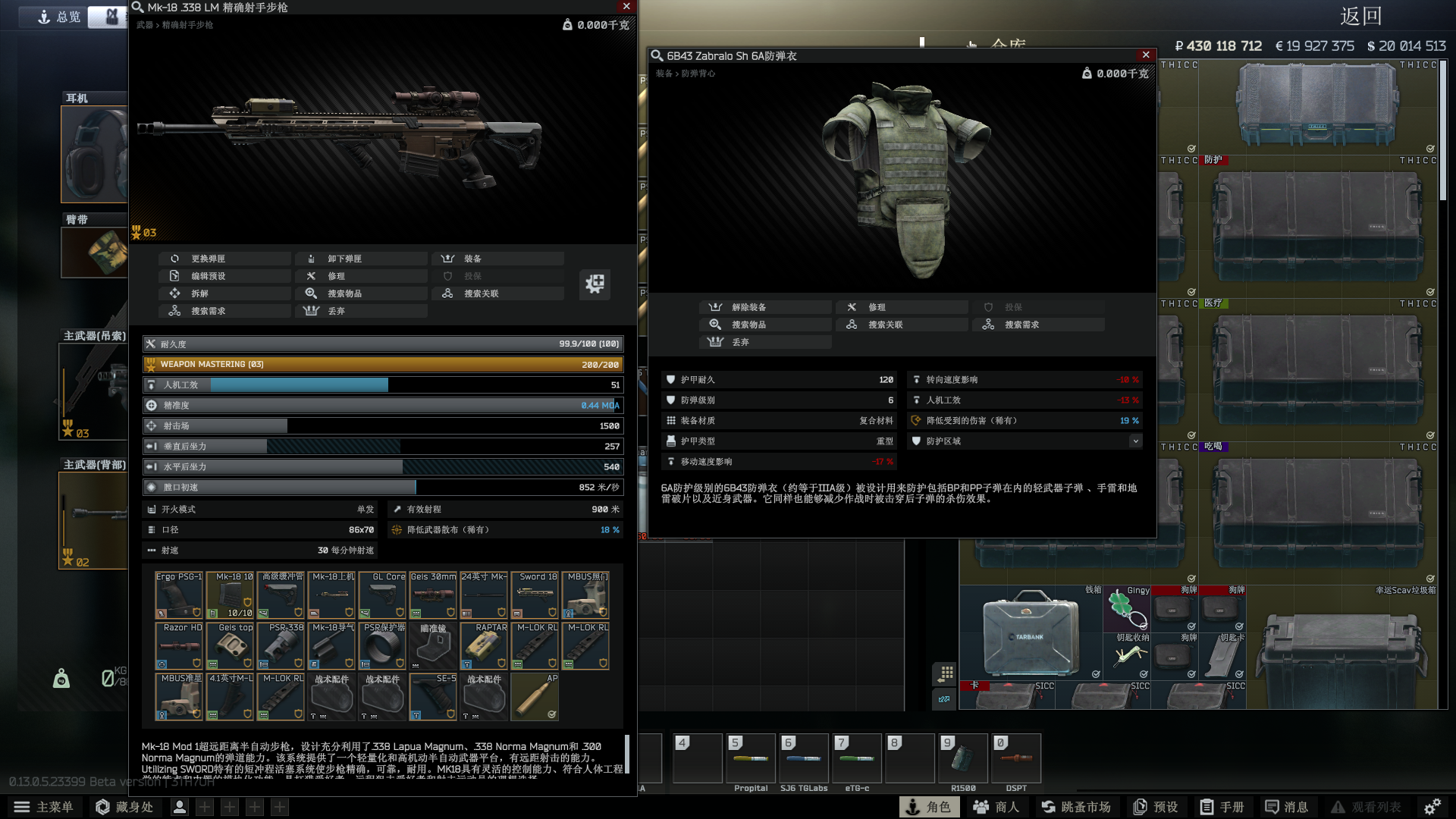Click 丢弃 discard in rifle window

tap(362, 311)
